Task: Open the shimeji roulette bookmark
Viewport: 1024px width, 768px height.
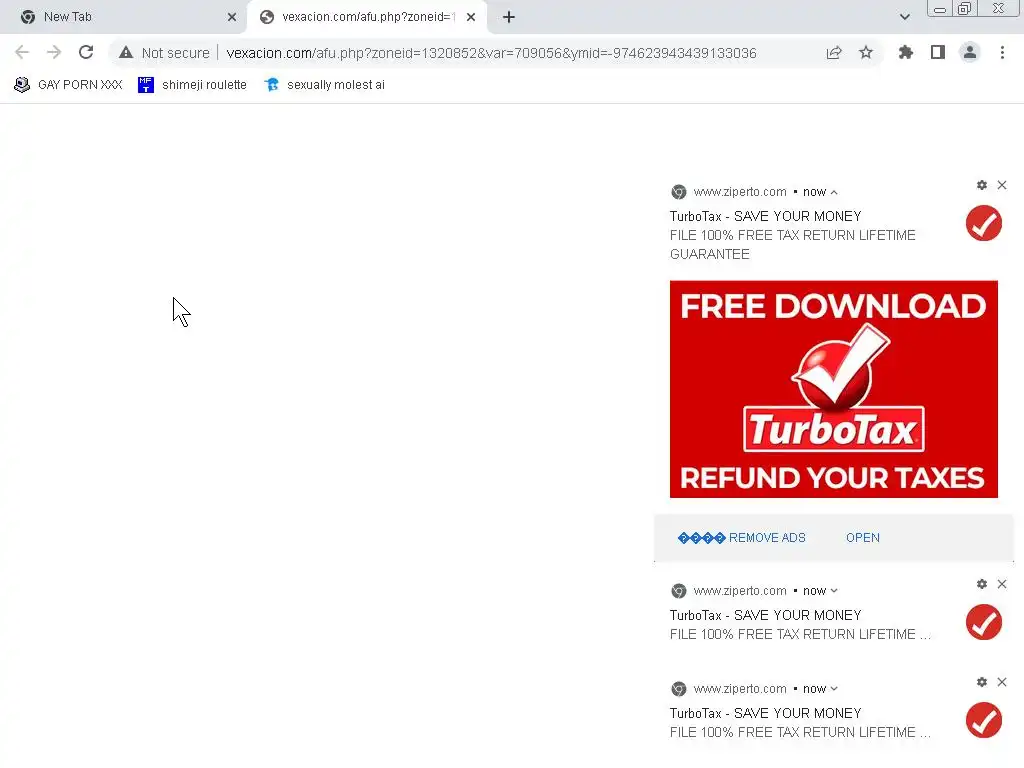Action: click(192, 85)
